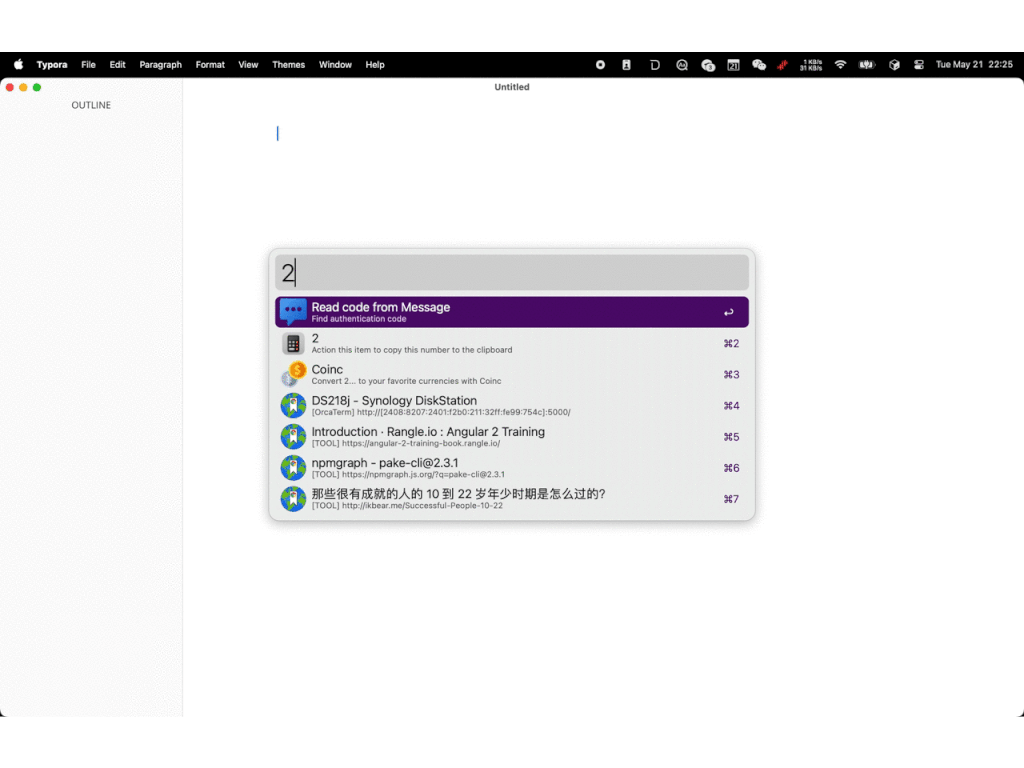Open the Format menu
The width and height of the screenshot is (1024, 768).
[x=210, y=65]
